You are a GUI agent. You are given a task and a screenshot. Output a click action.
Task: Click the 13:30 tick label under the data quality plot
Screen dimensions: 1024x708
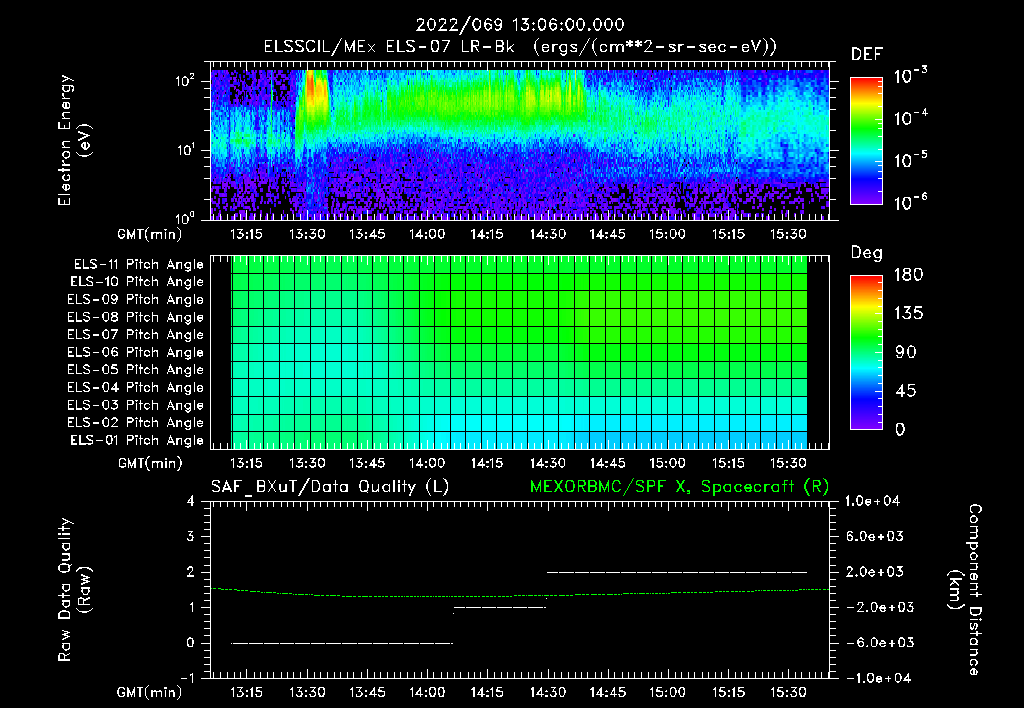click(x=307, y=692)
